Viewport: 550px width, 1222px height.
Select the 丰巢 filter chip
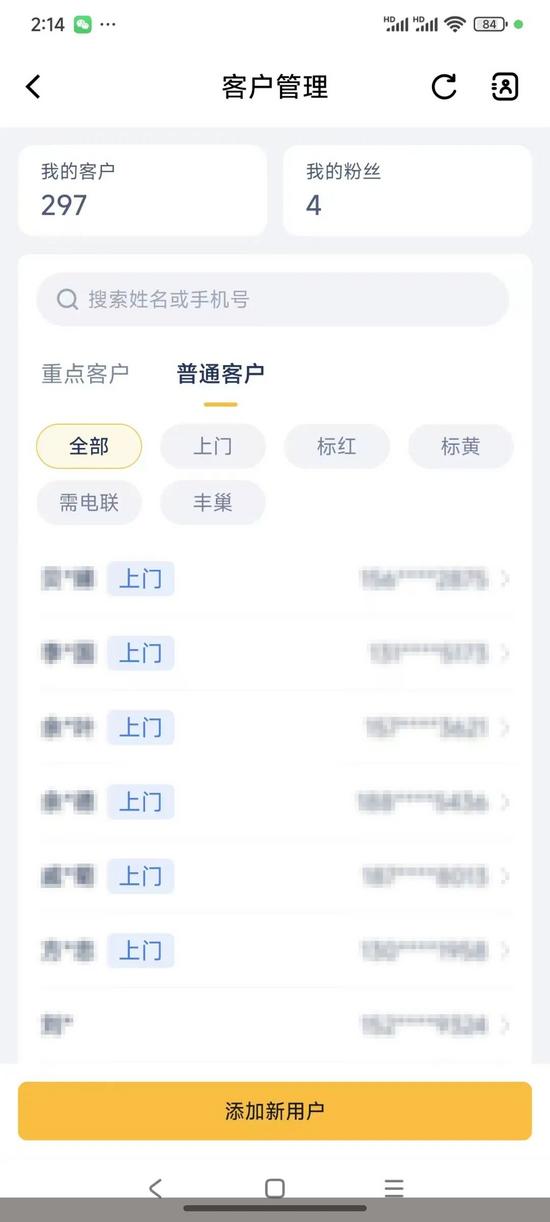(x=213, y=503)
